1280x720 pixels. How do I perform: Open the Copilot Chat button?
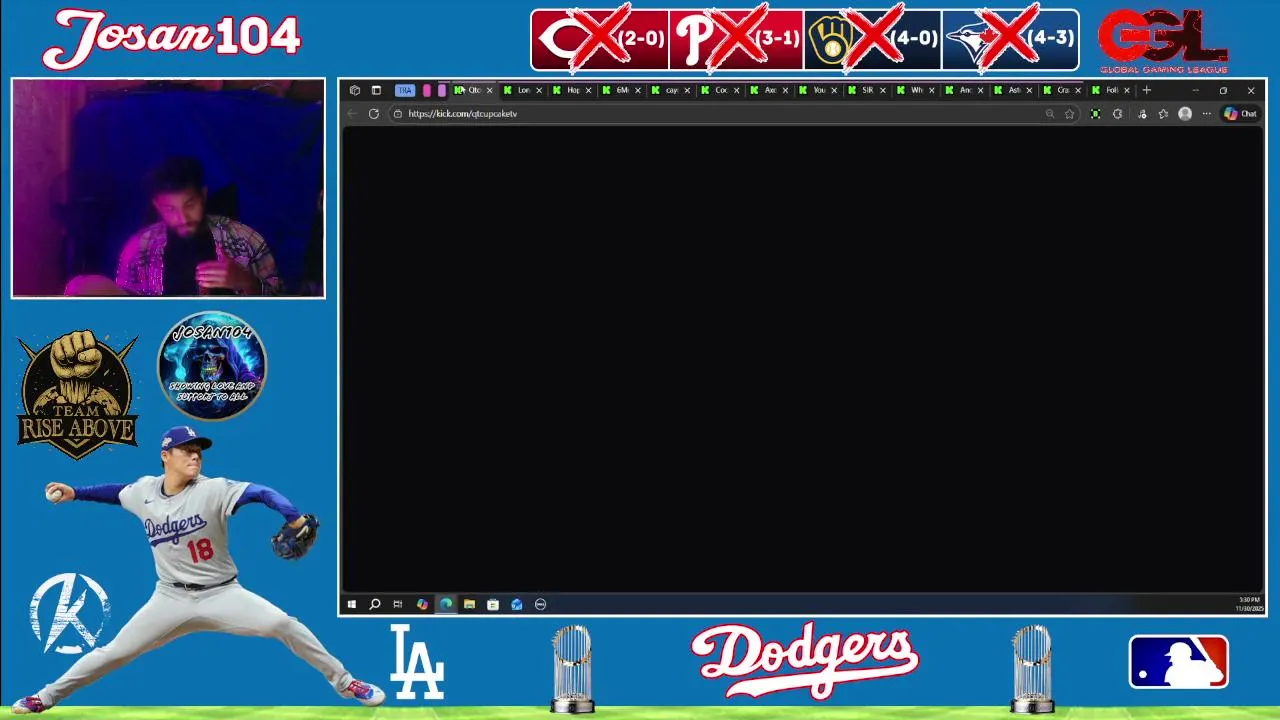(x=1241, y=114)
